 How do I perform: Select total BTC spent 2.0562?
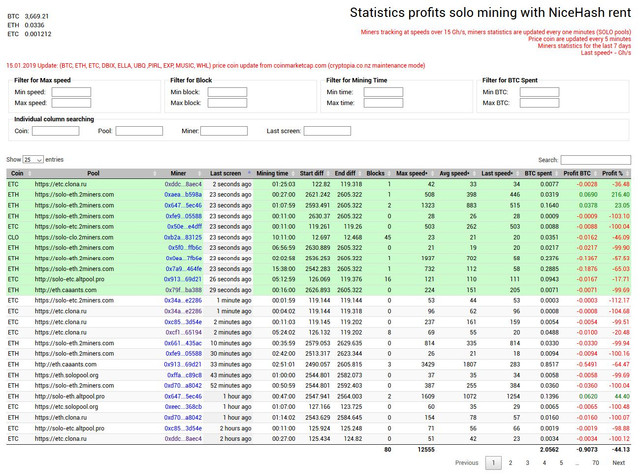[x=549, y=450]
